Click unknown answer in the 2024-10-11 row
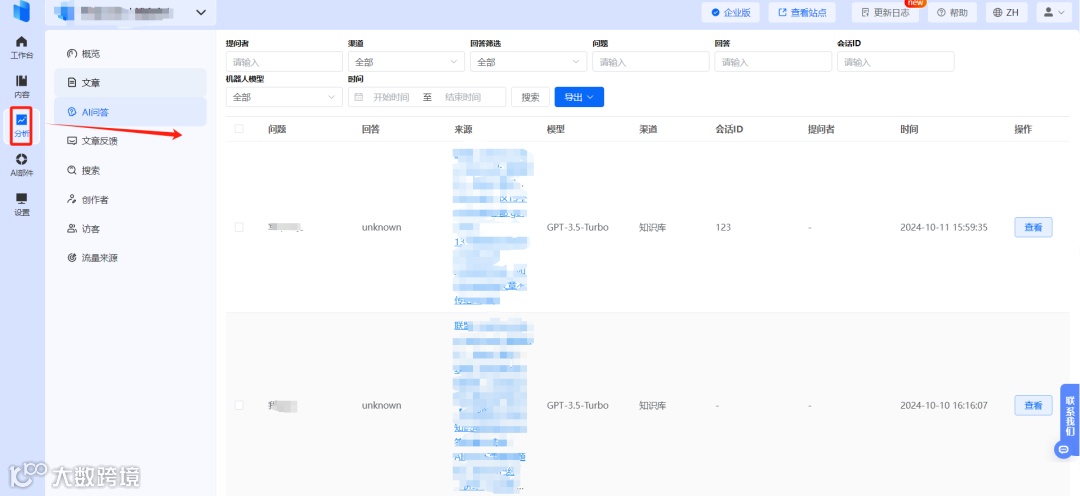 point(382,227)
